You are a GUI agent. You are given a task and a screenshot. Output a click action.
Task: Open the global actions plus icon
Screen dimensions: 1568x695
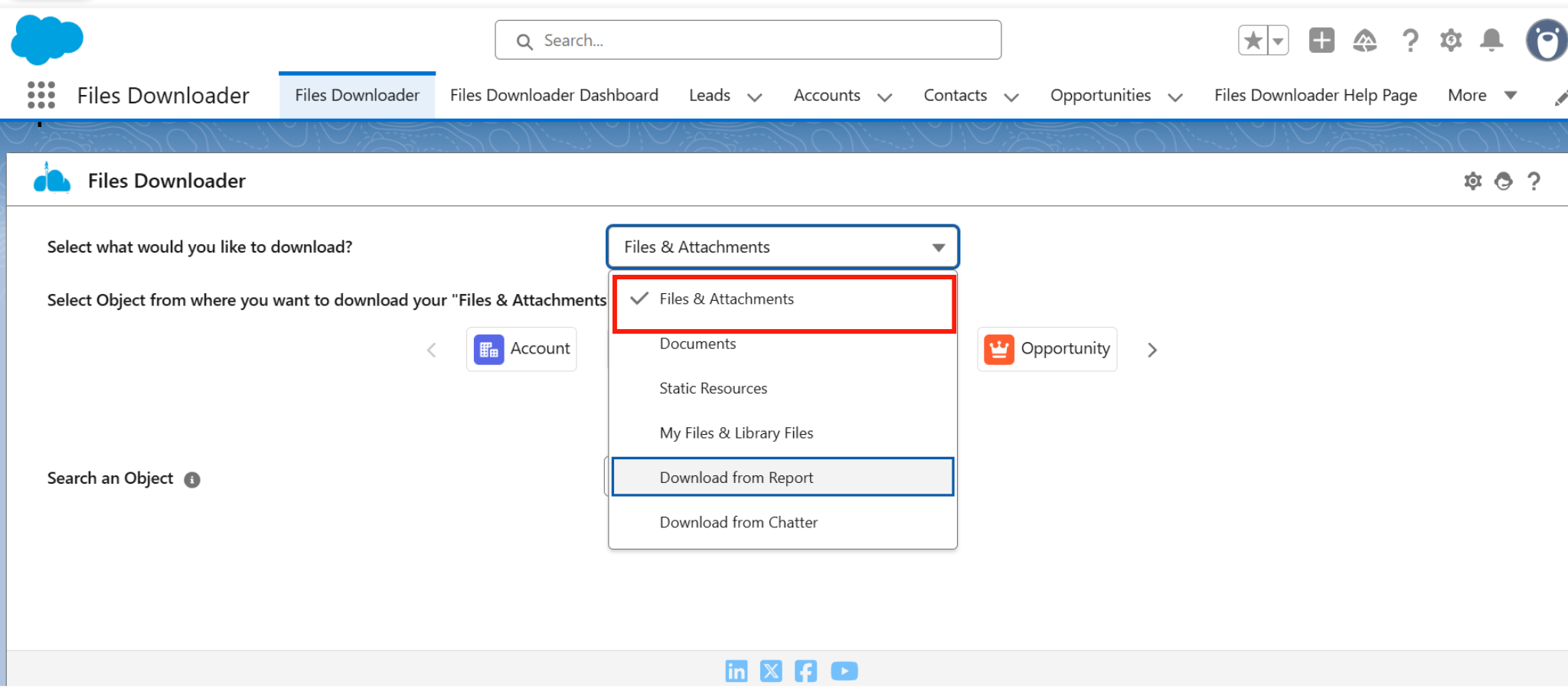[1321, 40]
